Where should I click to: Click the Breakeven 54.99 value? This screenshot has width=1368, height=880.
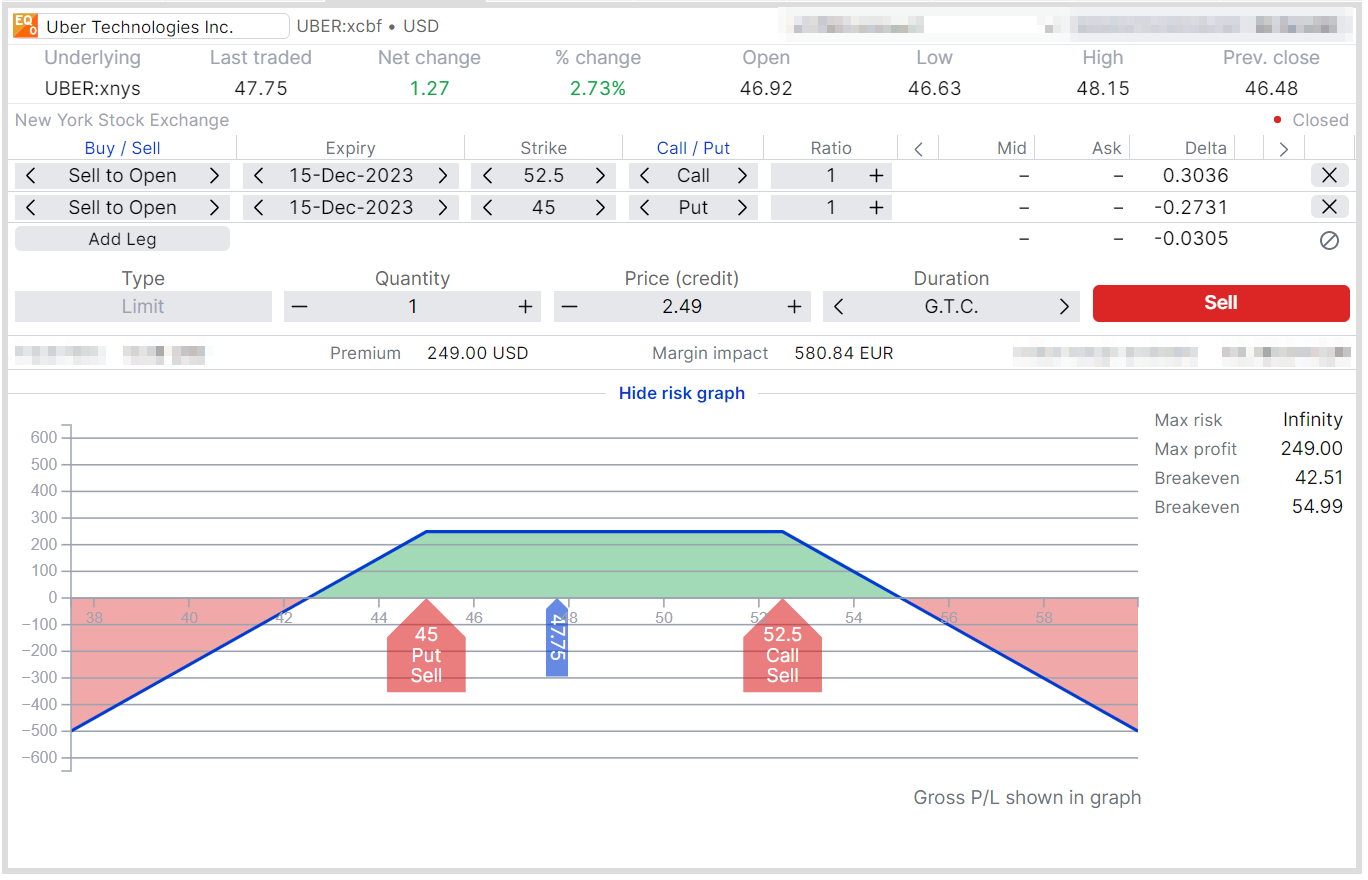(x=1318, y=507)
